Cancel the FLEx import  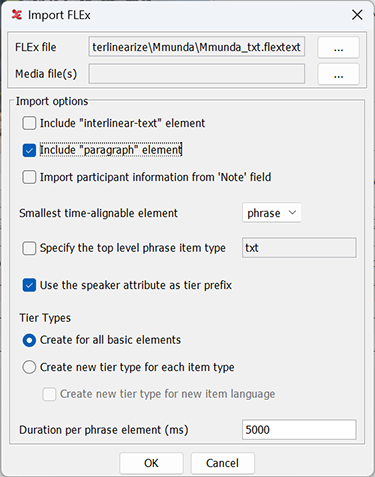click(222, 463)
